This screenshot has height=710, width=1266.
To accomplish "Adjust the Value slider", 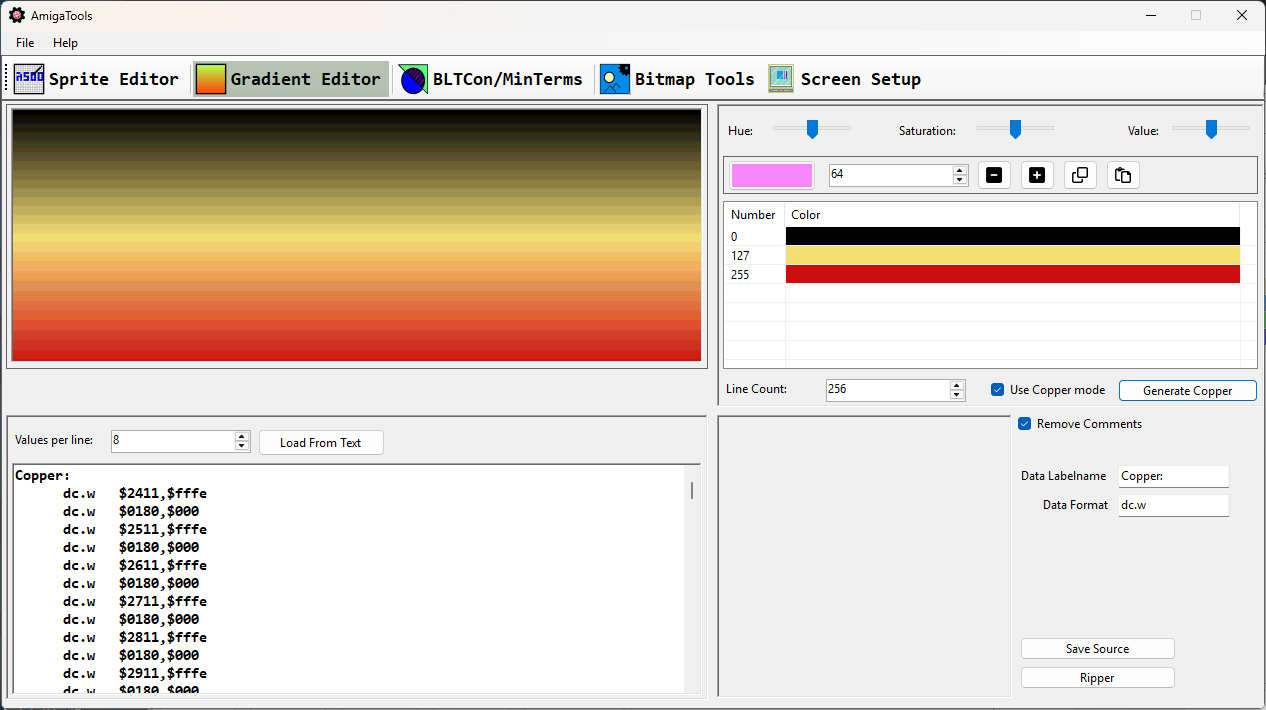I will tap(1211, 129).
